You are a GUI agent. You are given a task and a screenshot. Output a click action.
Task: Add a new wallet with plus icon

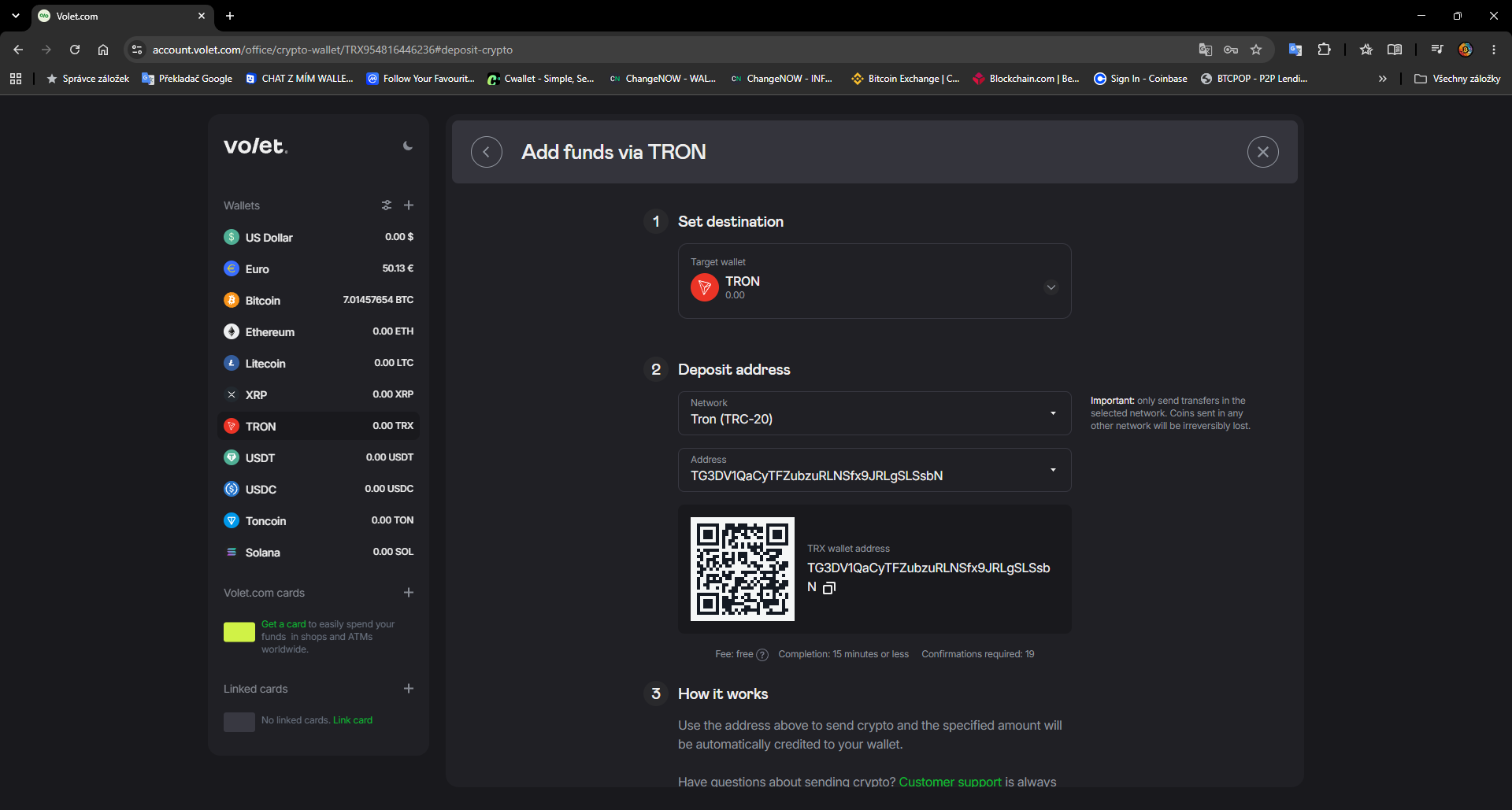pos(409,205)
